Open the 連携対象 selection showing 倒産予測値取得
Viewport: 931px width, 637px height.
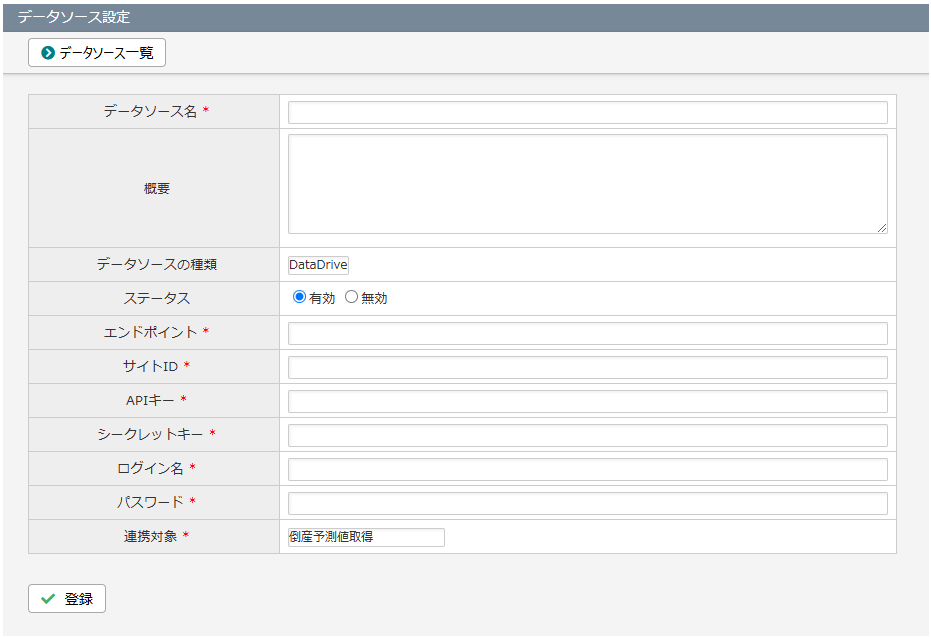coord(366,537)
